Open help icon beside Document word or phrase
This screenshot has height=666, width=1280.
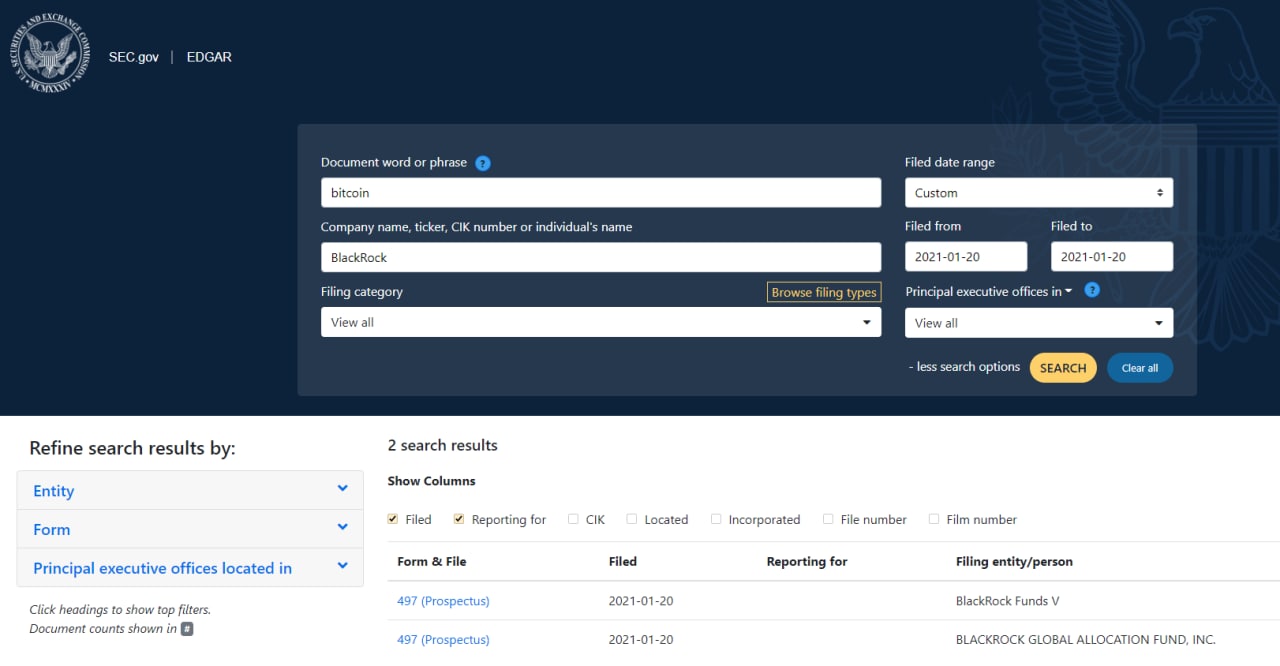483,163
